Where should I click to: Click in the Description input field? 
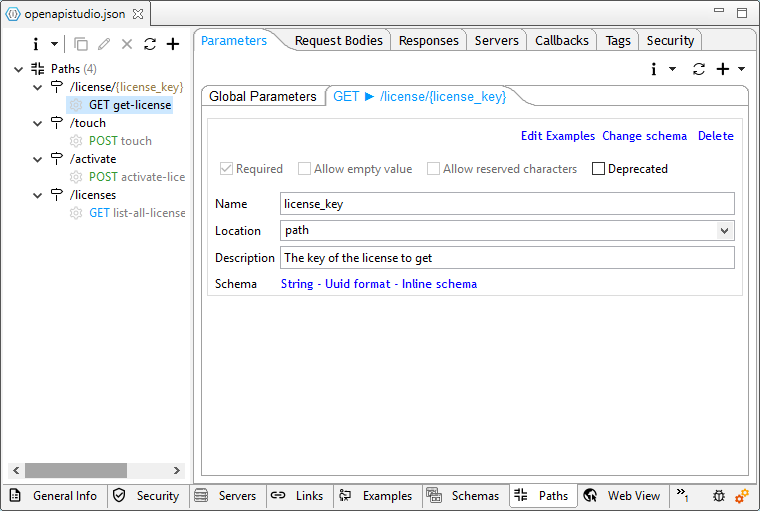[x=507, y=258]
